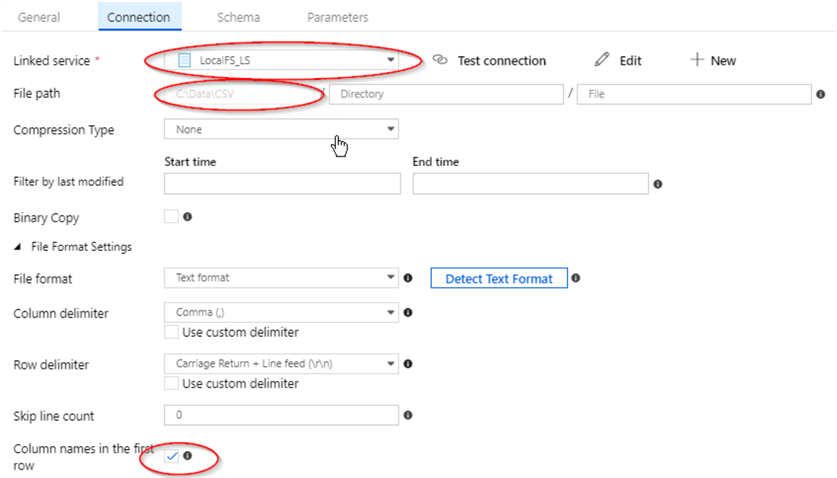Check Use custom delimiter under Column delimiter

[x=170, y=332]
